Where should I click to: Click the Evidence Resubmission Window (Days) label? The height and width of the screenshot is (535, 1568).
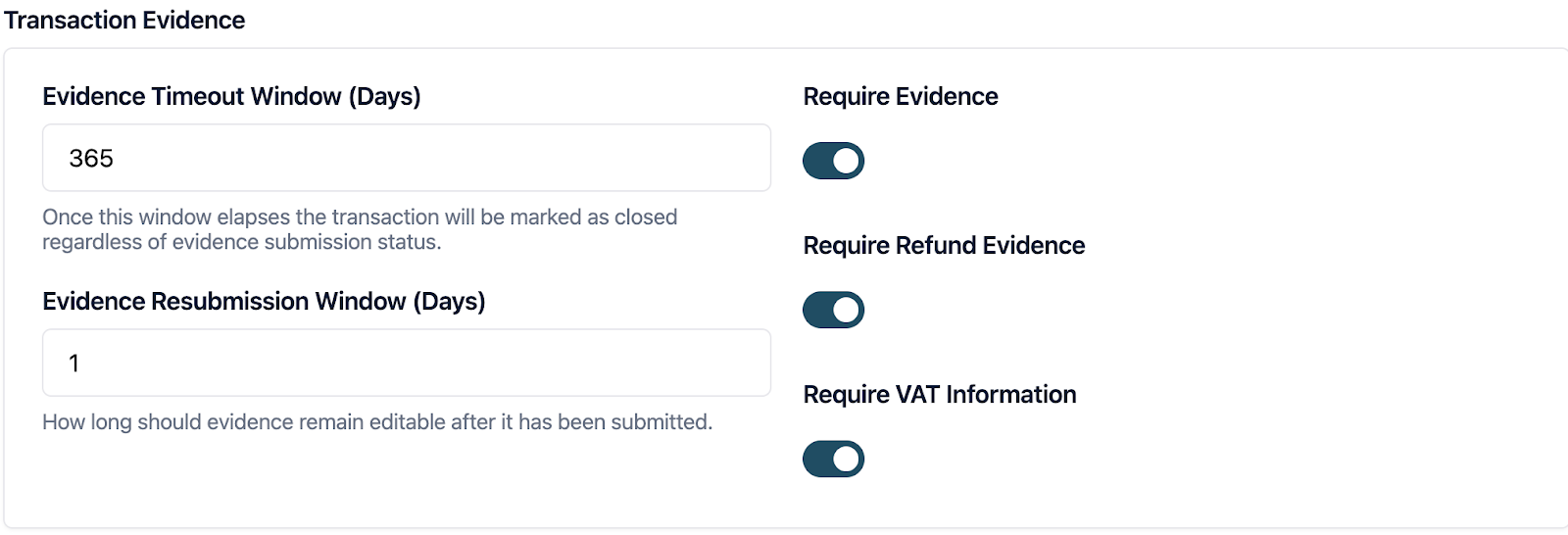(264, 301)
